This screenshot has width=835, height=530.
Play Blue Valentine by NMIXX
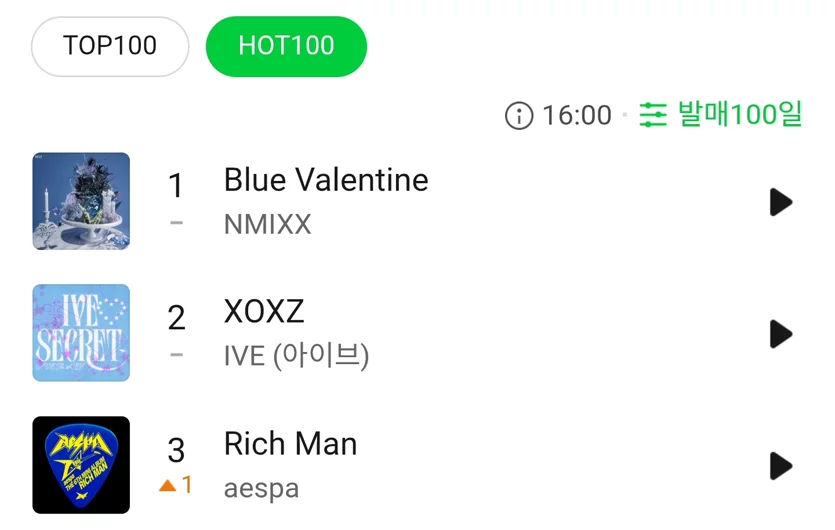[781, 202]
